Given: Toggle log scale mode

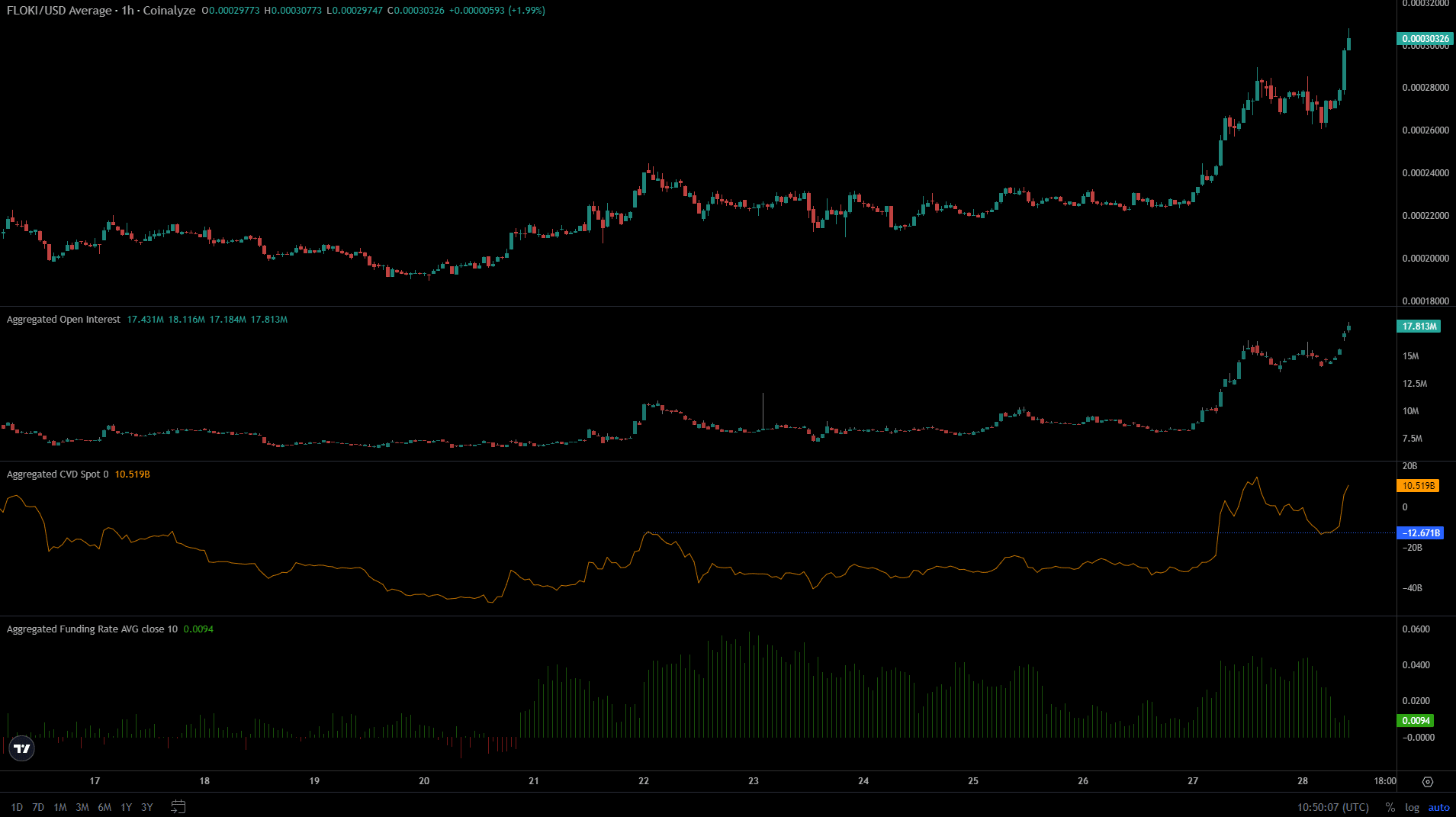Looking at the screenshot, I should coord(1413,807).
